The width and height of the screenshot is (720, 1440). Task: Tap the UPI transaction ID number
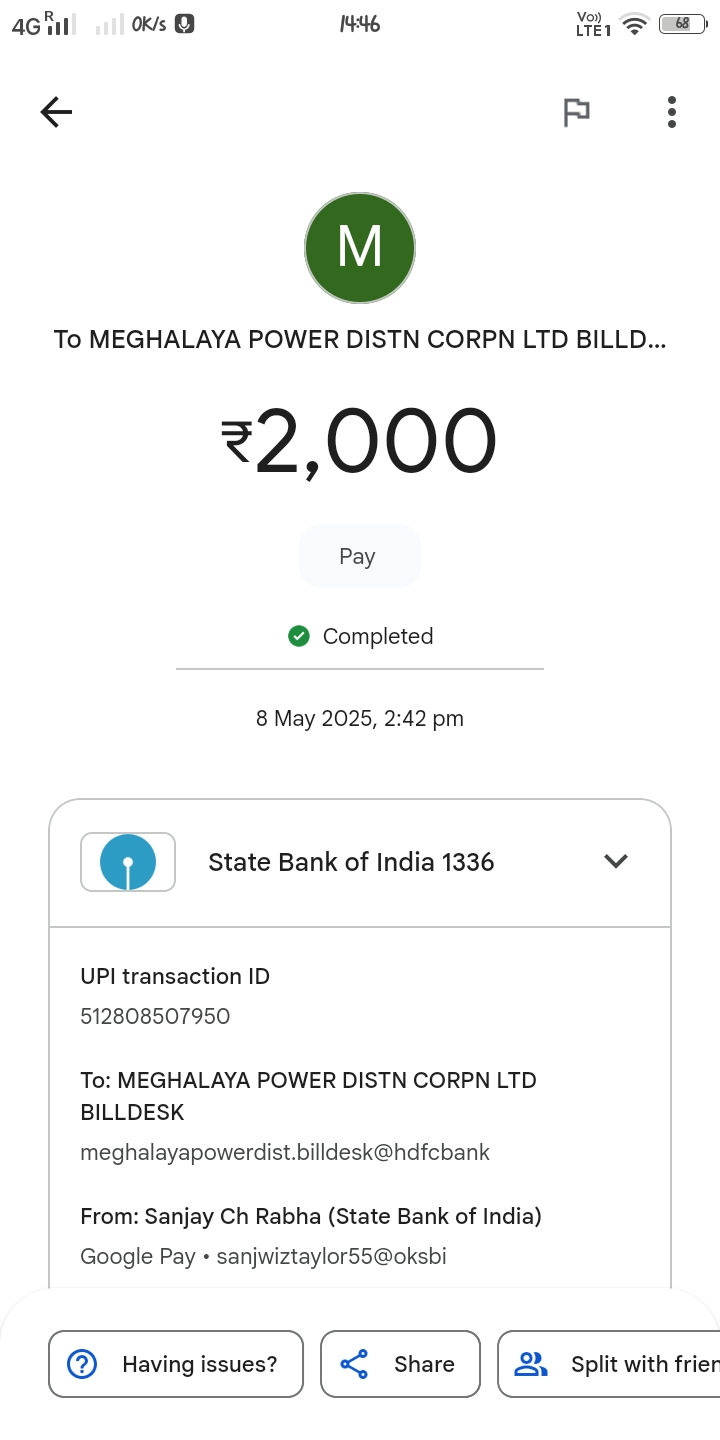155,1016
